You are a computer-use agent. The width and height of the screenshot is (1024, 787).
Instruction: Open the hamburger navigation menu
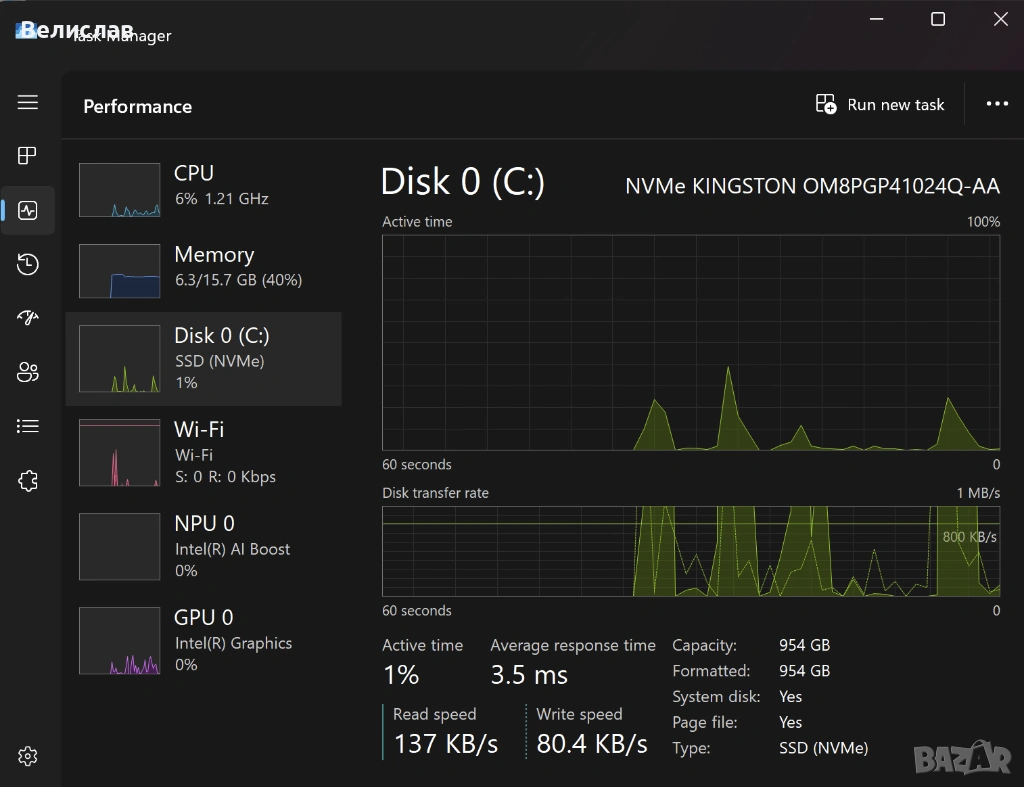(x=28, y=102)
